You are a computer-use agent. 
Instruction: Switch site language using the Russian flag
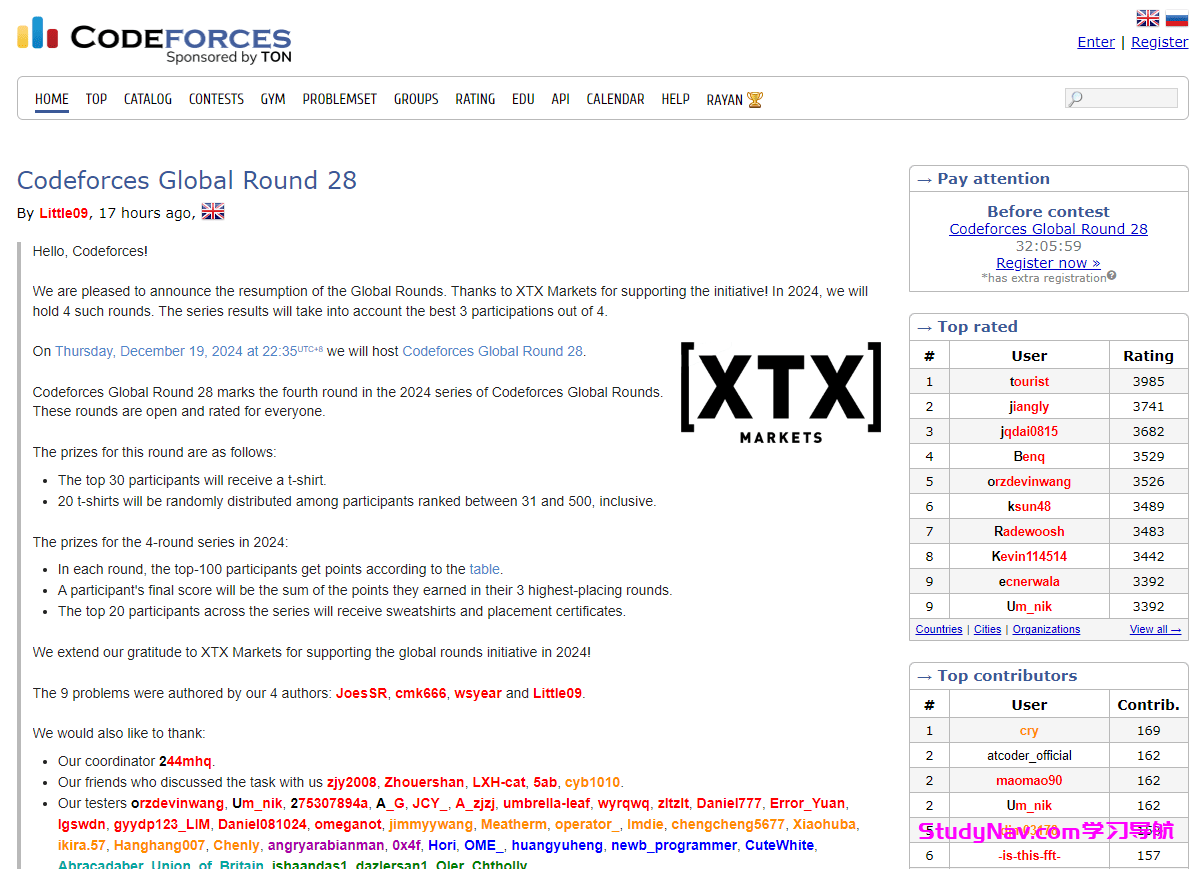[1176, 17]
